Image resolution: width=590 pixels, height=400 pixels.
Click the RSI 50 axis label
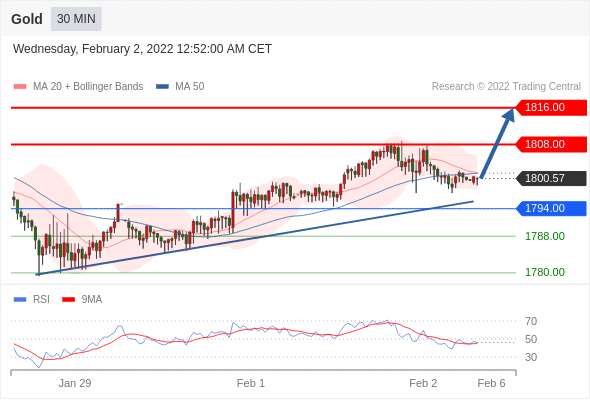pyautogui.click(x=531, y=339)
